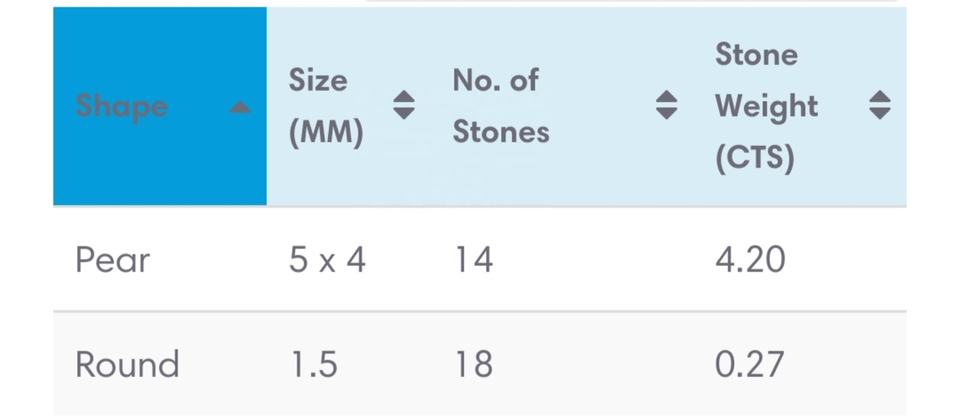Click the down arrow for No. of Stones

(666, 114)
